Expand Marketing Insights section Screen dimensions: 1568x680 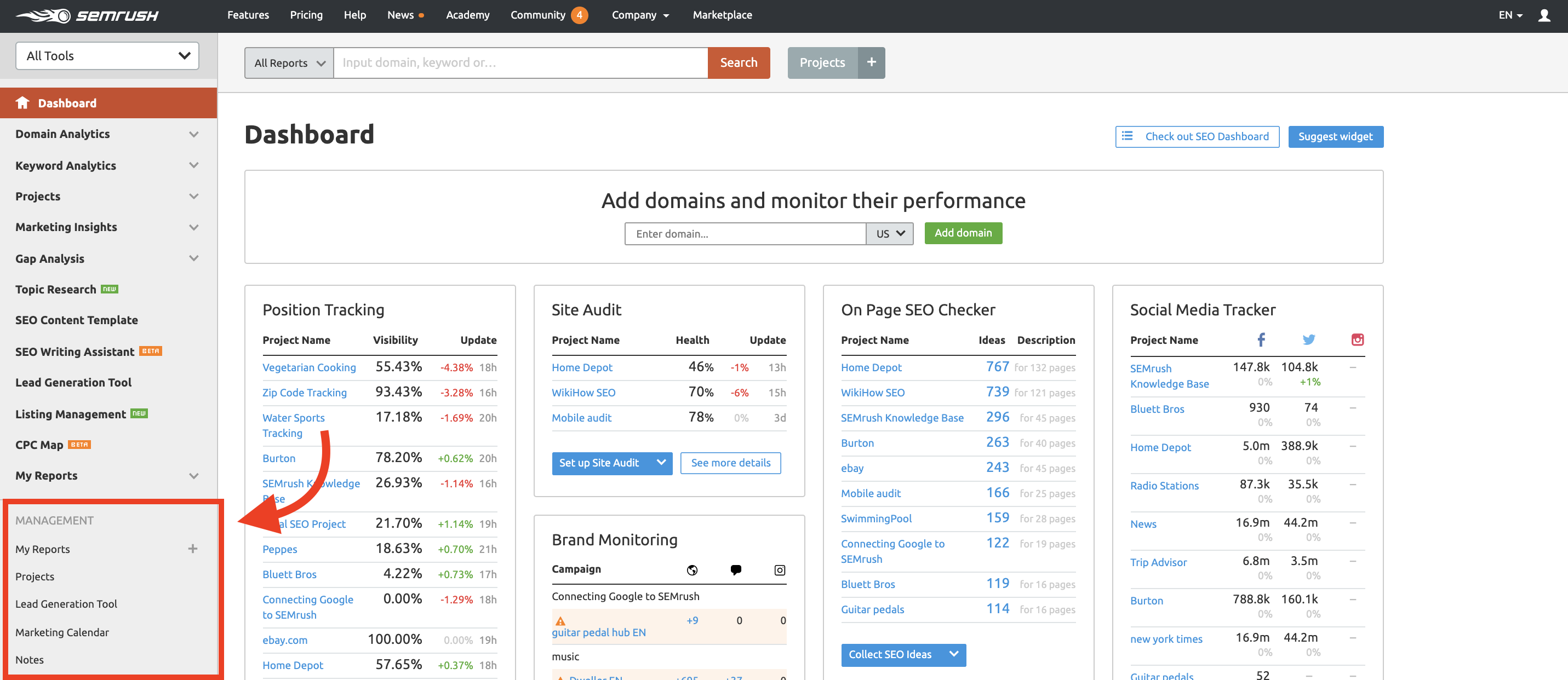193,227
